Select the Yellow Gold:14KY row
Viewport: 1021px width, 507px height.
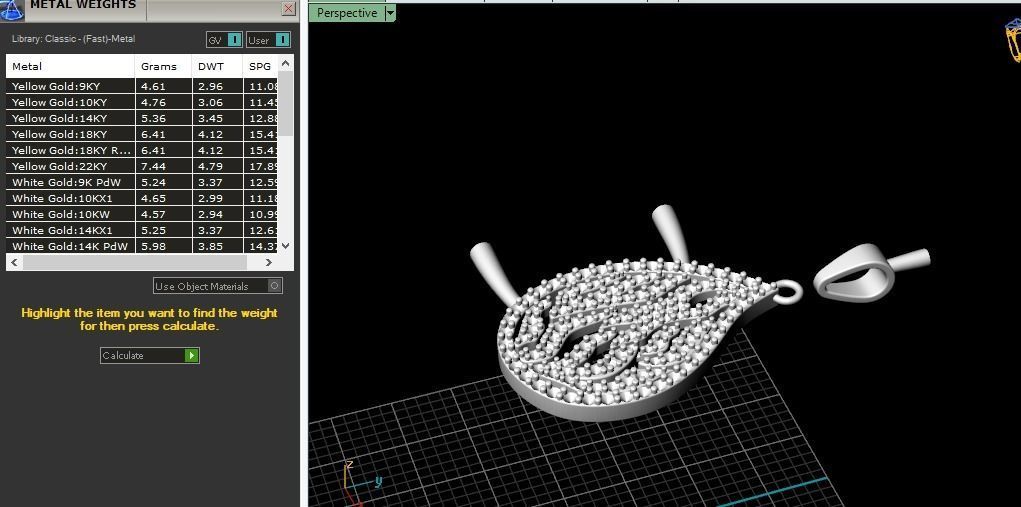(142, 118)
